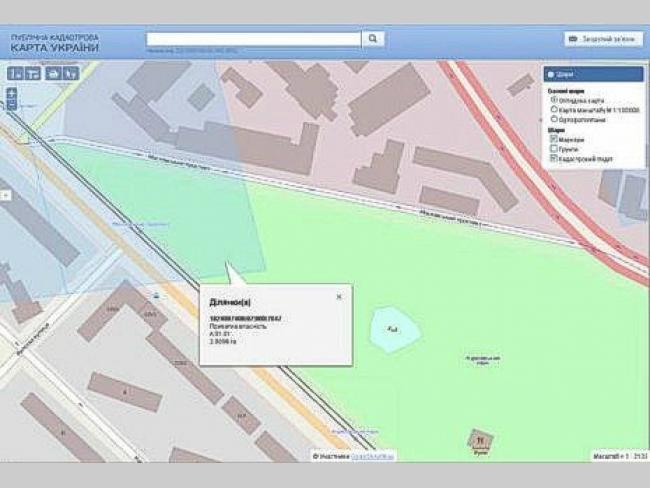
Task: Expand the left side panel handle
Action: 4,195
